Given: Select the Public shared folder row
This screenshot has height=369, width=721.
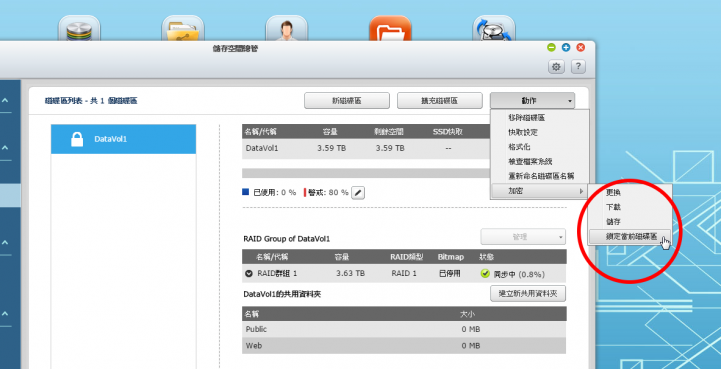Looking at the screenshot, I should (x=404, y=329).
